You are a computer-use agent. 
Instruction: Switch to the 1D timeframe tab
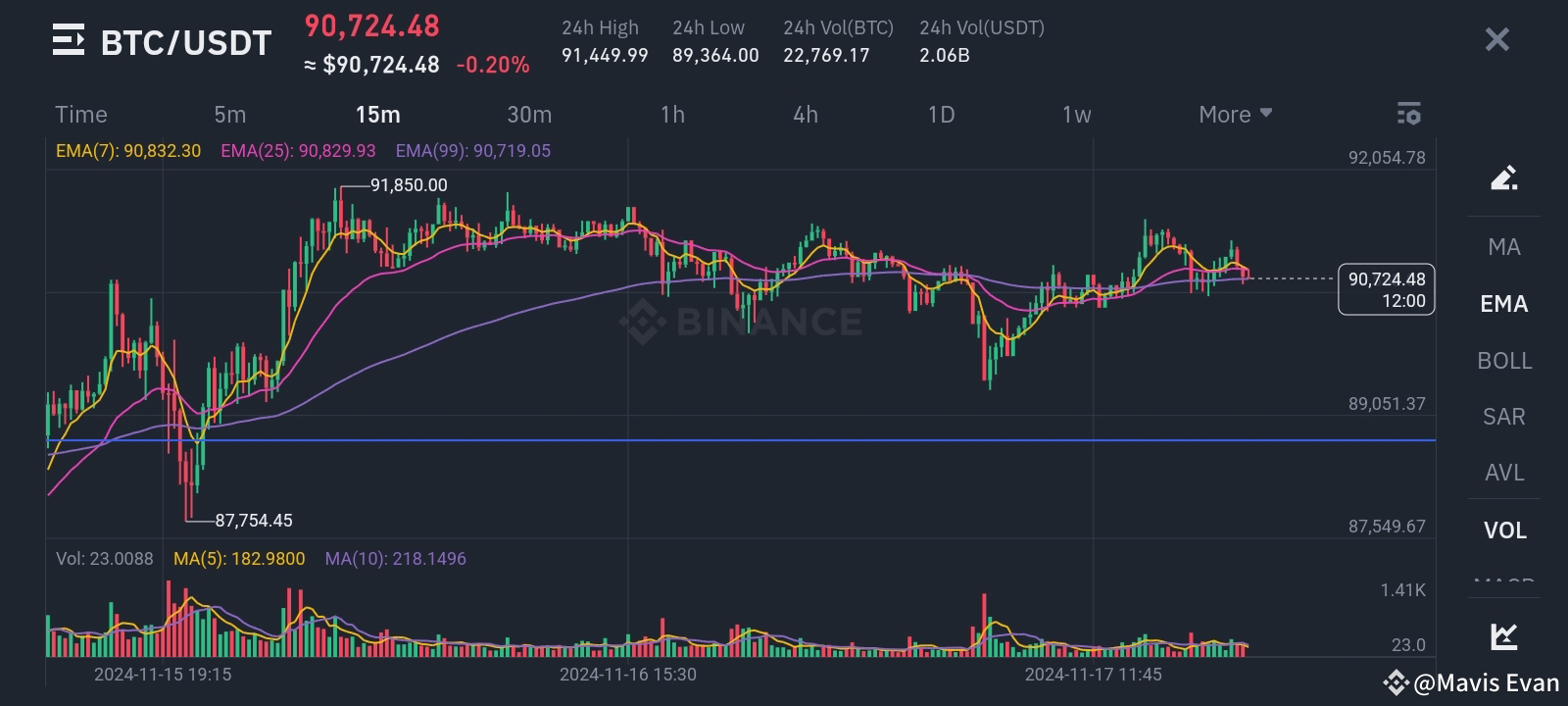coord(939,114)
